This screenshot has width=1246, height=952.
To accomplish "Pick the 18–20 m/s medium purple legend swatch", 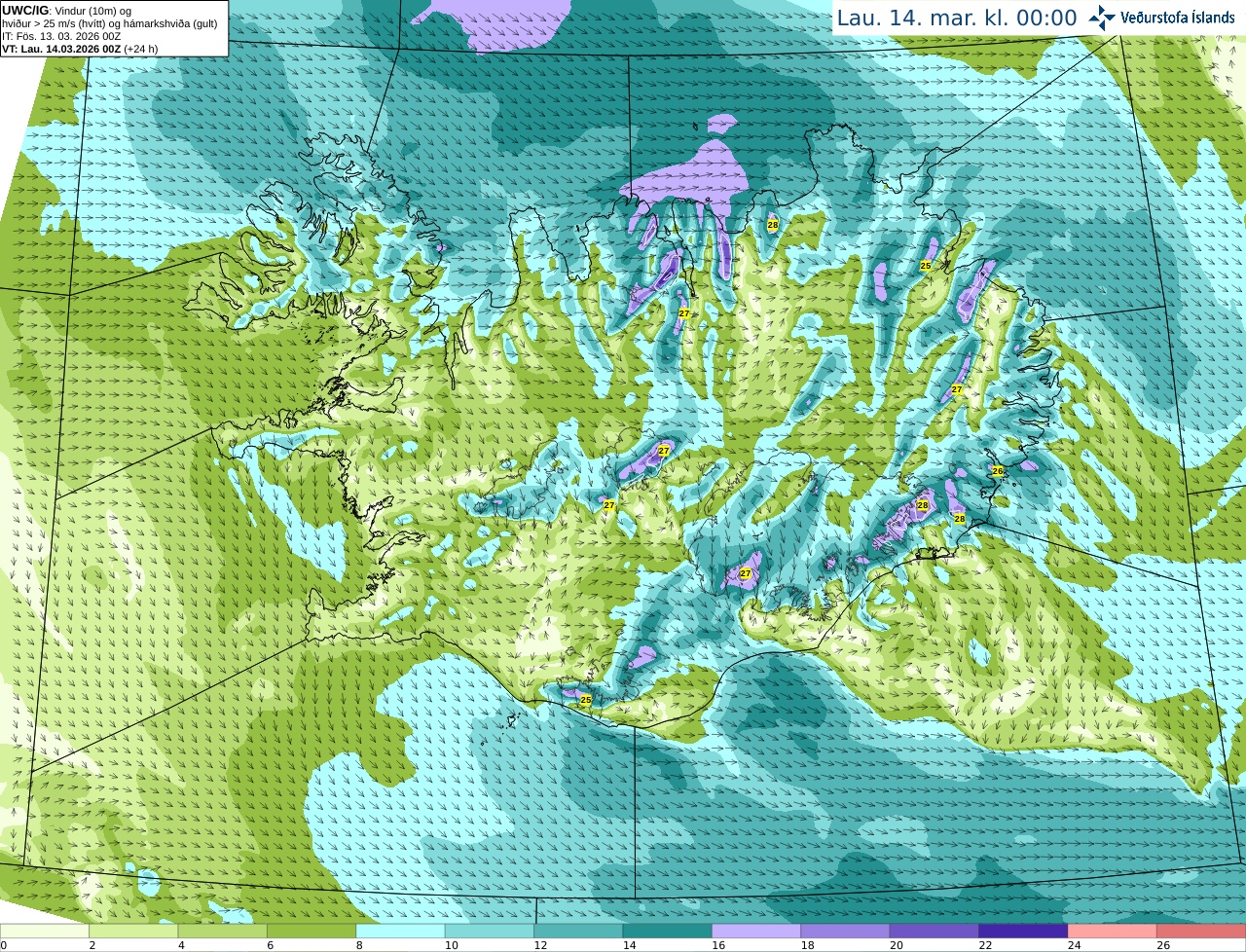I will coord(846,931).
